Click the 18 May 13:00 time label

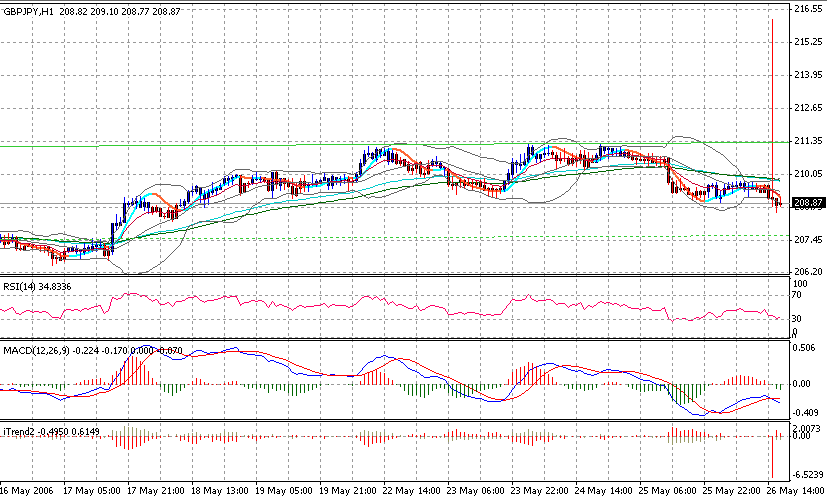(219, 491)
